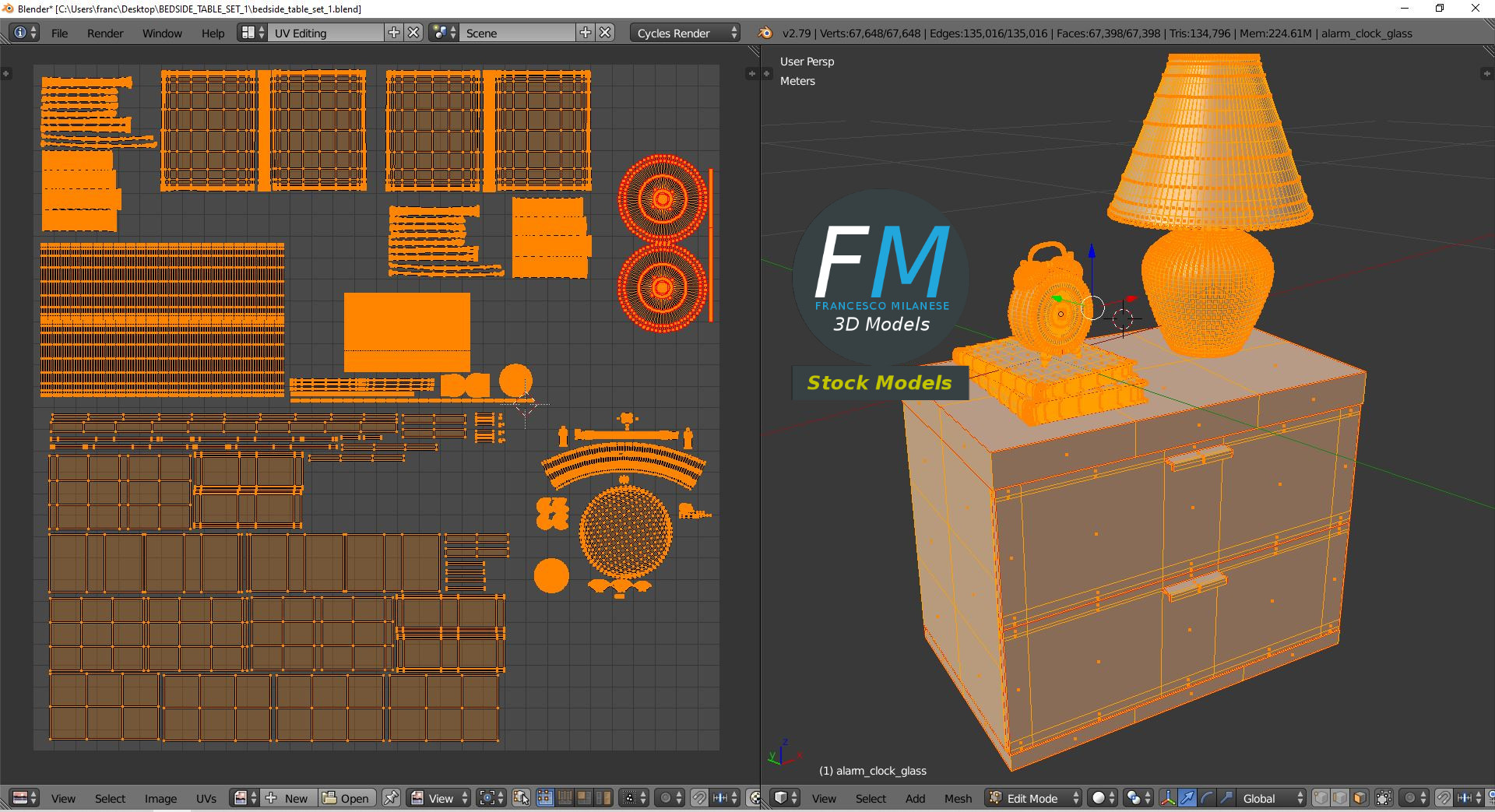Click the Open image button
This screenshot has height=812, width=1495.
pos(347,798)
